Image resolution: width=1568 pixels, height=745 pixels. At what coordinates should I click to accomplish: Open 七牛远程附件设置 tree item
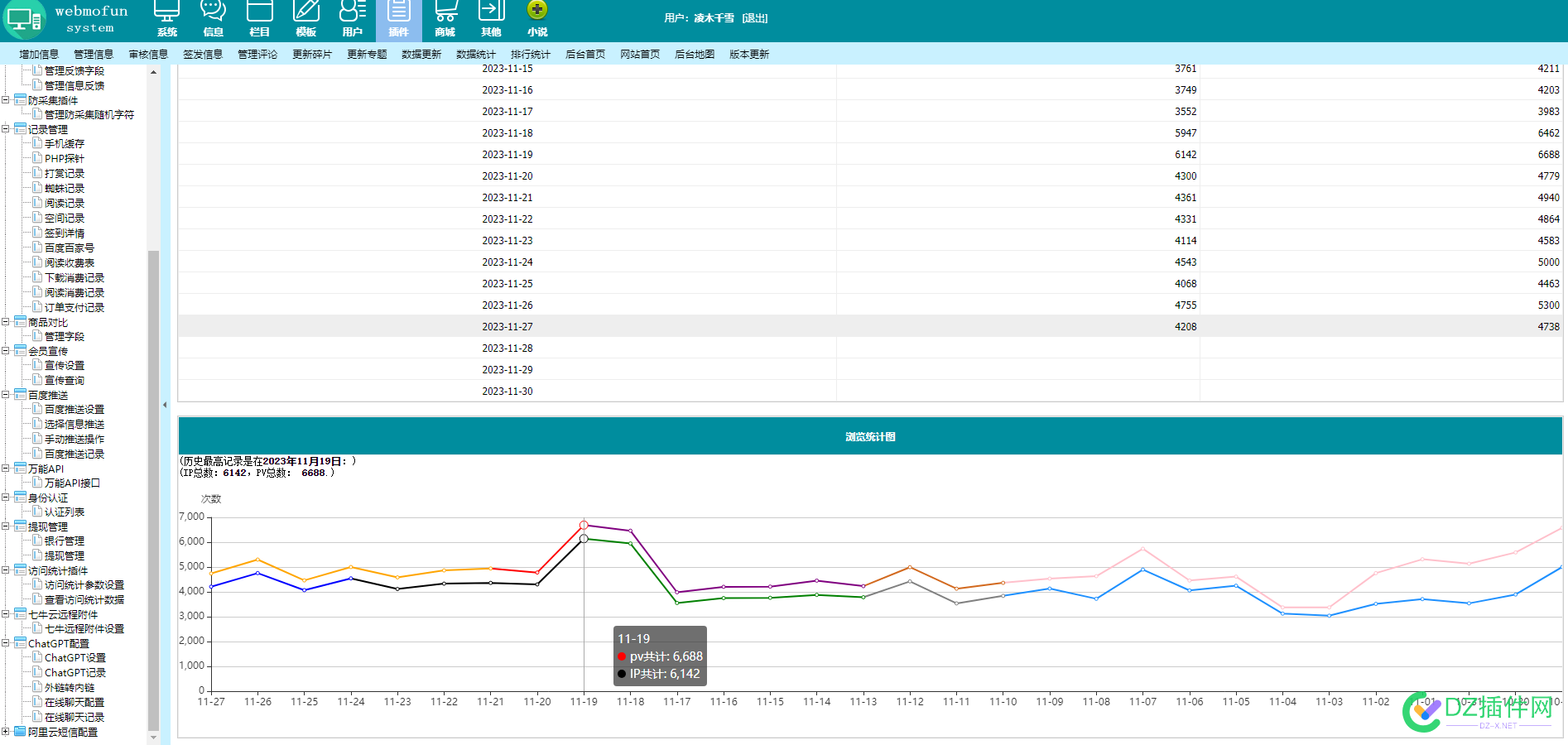(84, 628)
